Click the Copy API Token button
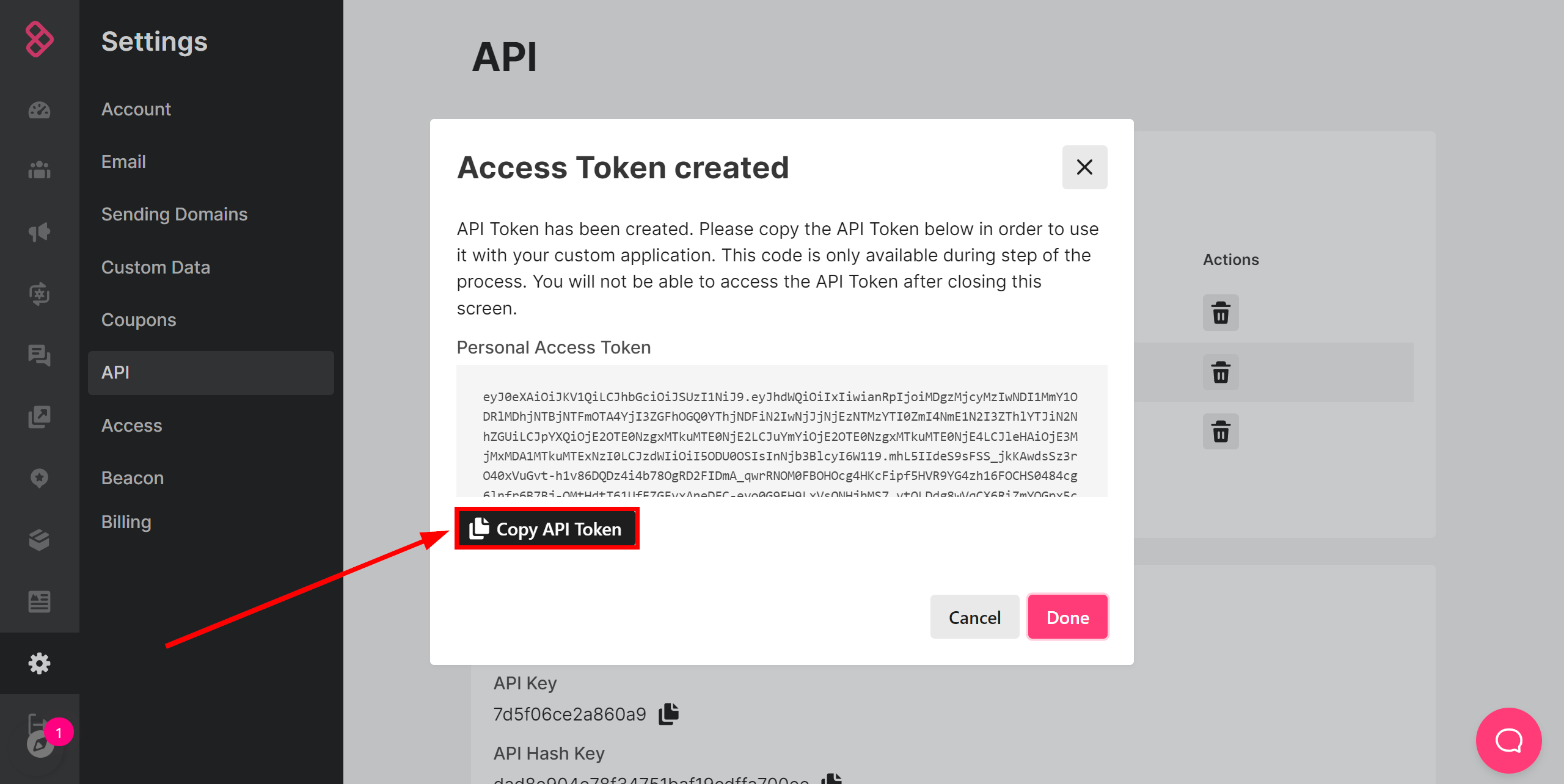Image resolution: width=1564 pixels, height=784 pixels. coord(548,529)
